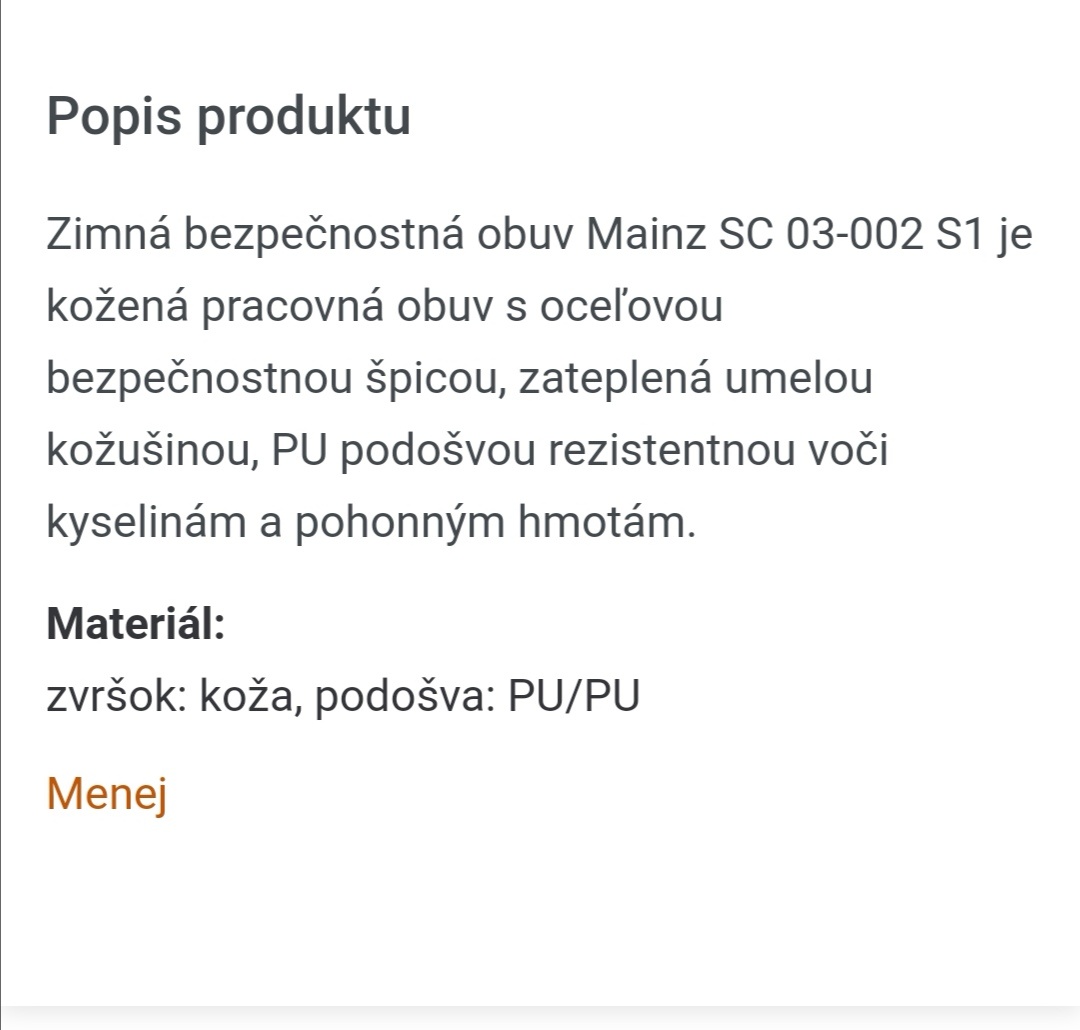This screenshot has width=1080, height=1030.
Task: Select the Popis produktu heading
Action: point(230,115)
